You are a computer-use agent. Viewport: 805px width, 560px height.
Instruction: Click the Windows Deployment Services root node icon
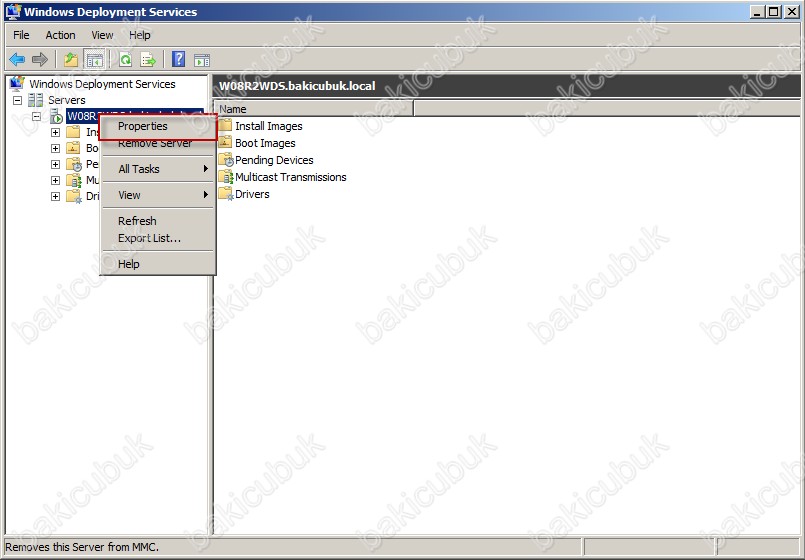(16, 83)
